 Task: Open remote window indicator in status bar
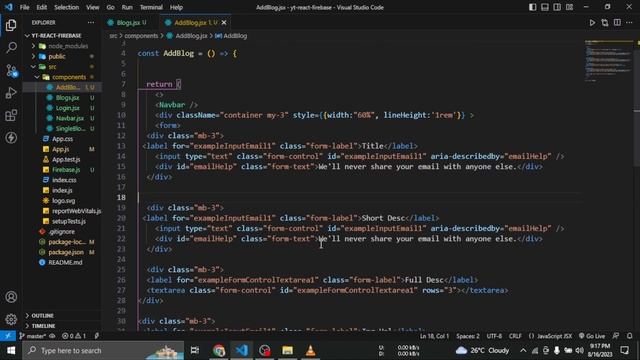pyautogui.click(x=8, y=336)
